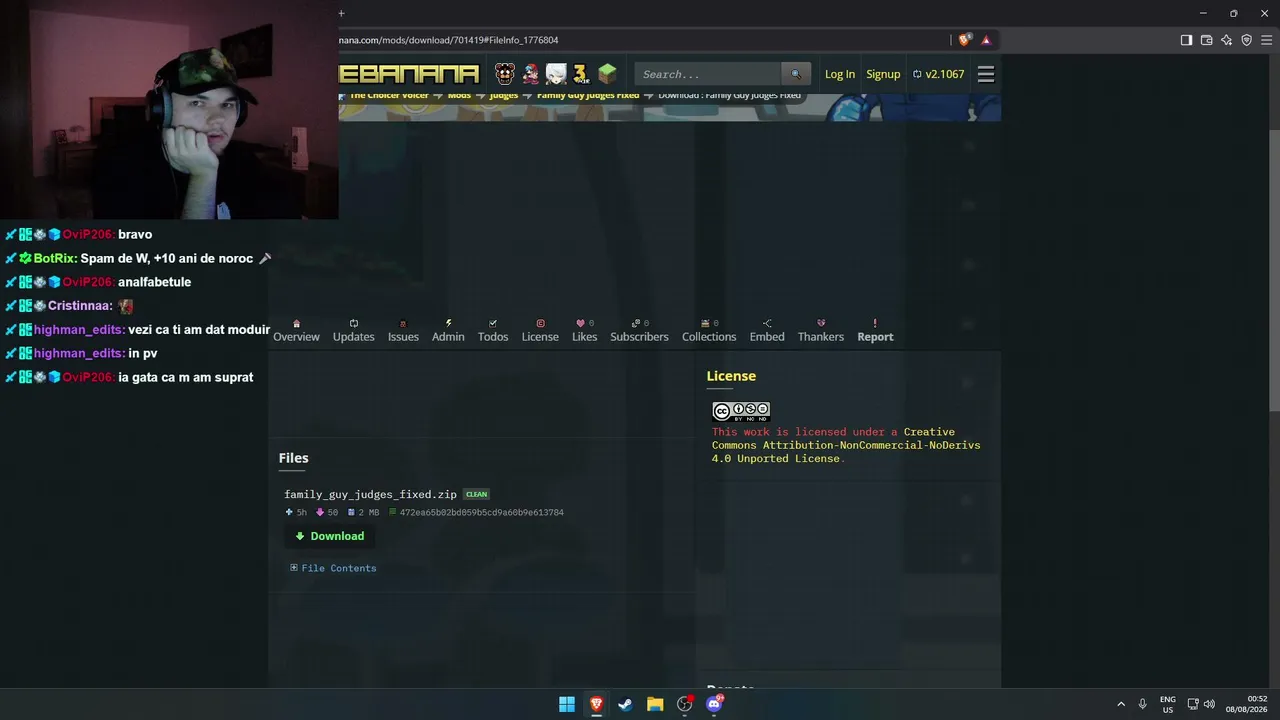The width and height of the screenshot is (1280, 720).
Task: Open the Brave browser main menu
Action: click(1266, 40)
